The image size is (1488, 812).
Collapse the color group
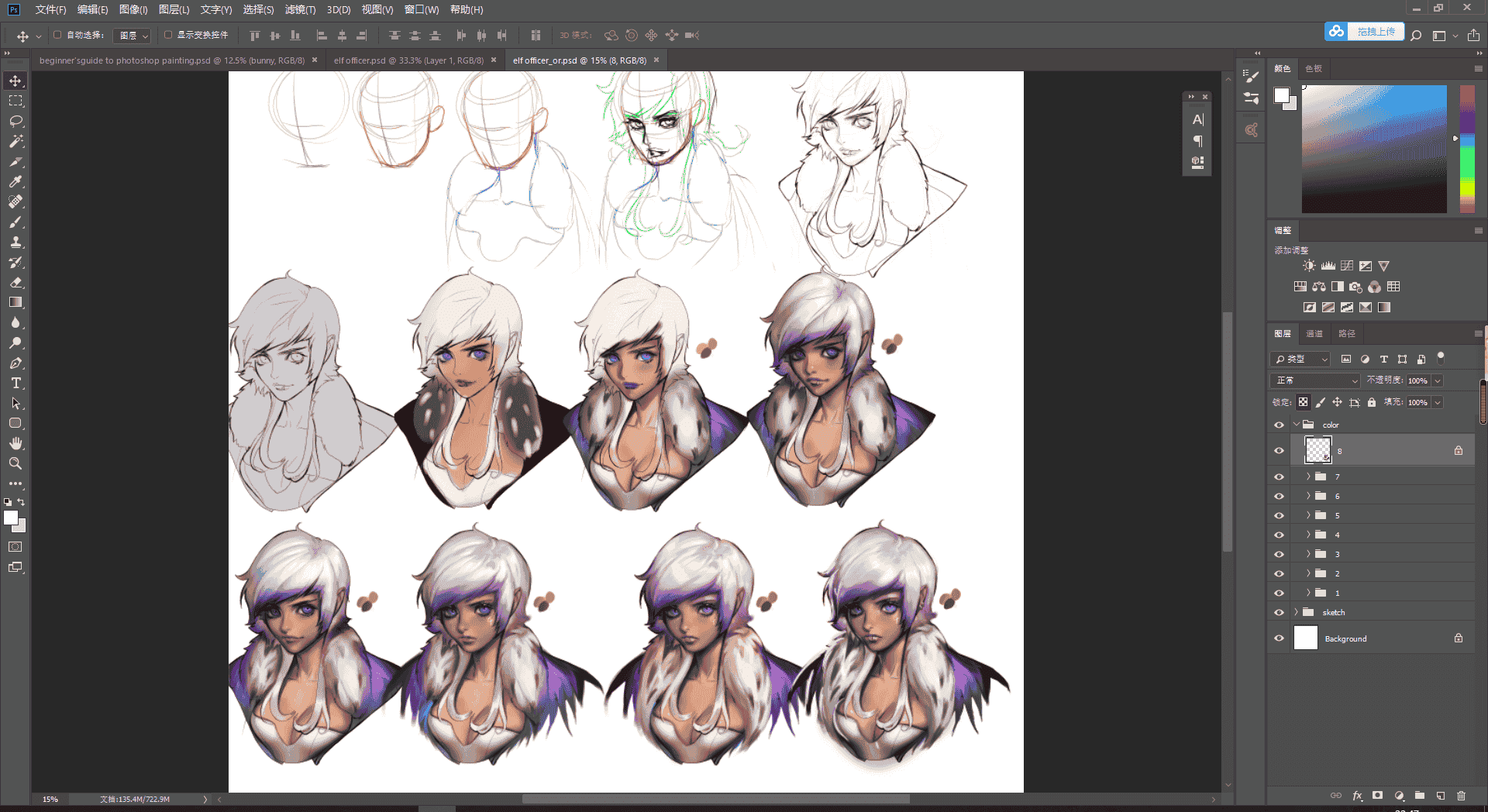click(1296, 425)
